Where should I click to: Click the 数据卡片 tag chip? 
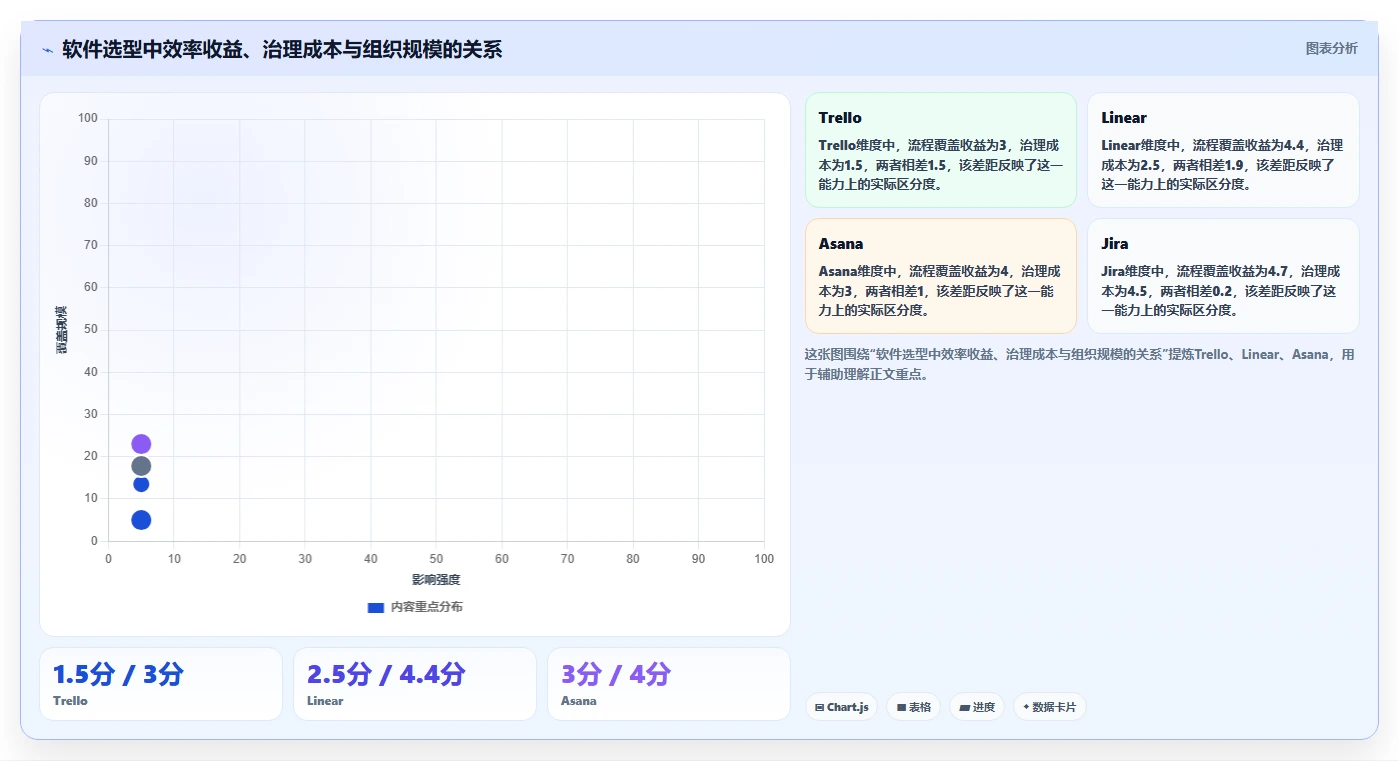tap(1050, 707)
